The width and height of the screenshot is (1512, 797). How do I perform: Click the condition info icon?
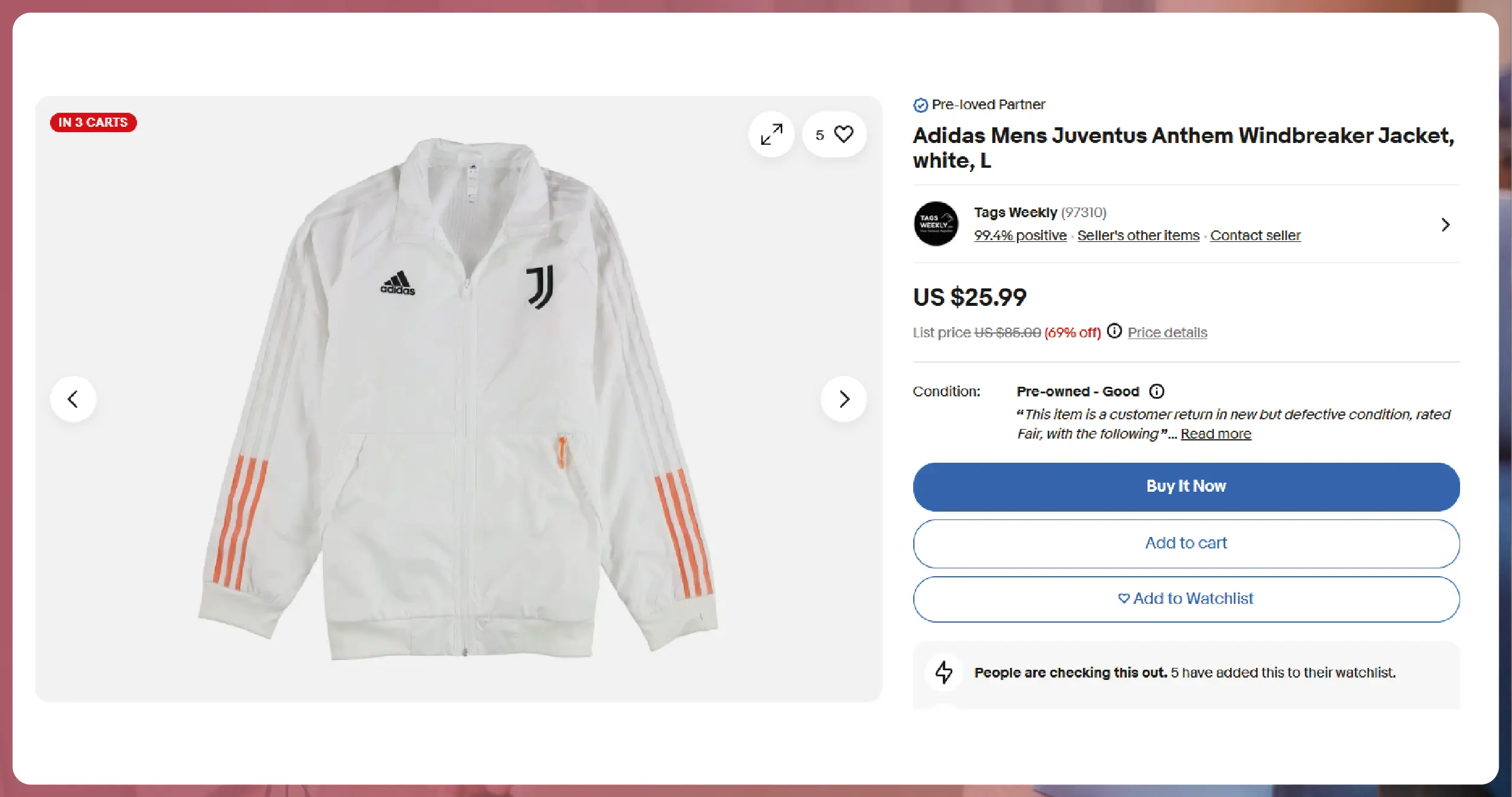click(1156, 392)
